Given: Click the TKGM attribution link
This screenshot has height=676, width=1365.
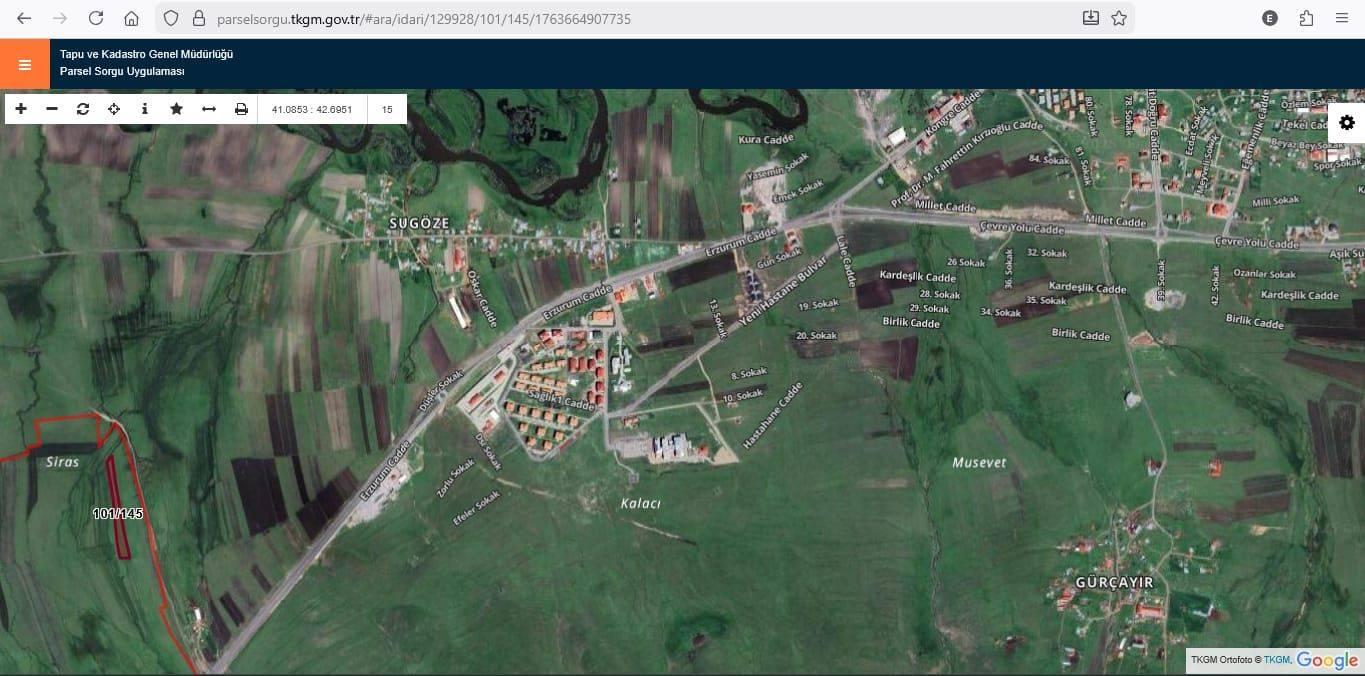Looking at the screenshot, I should click(x=1277, y=660).
